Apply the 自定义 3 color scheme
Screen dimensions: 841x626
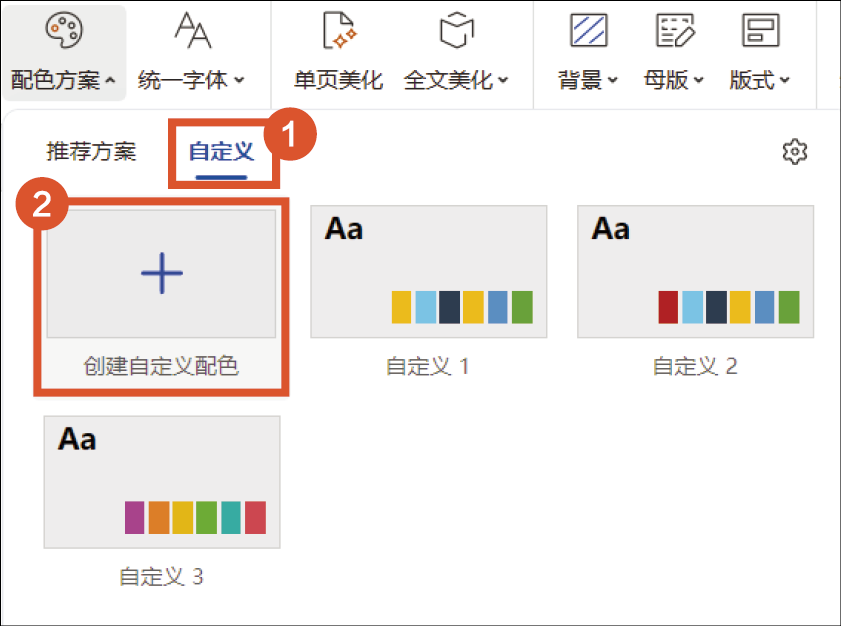click(x=161, y=482)
